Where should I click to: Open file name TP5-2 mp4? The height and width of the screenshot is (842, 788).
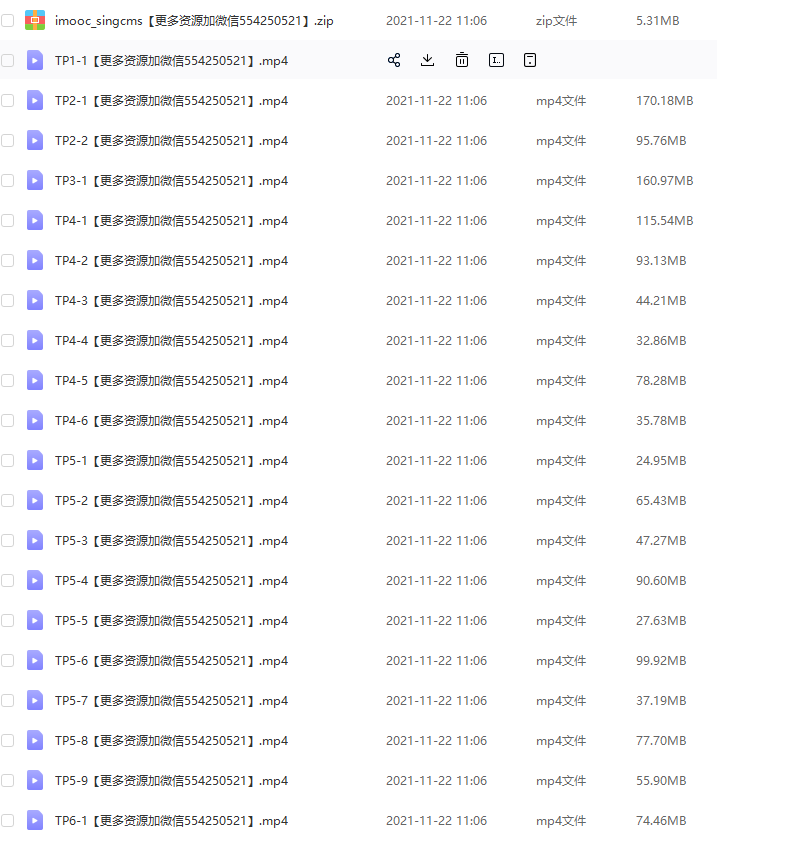point(171,501)
